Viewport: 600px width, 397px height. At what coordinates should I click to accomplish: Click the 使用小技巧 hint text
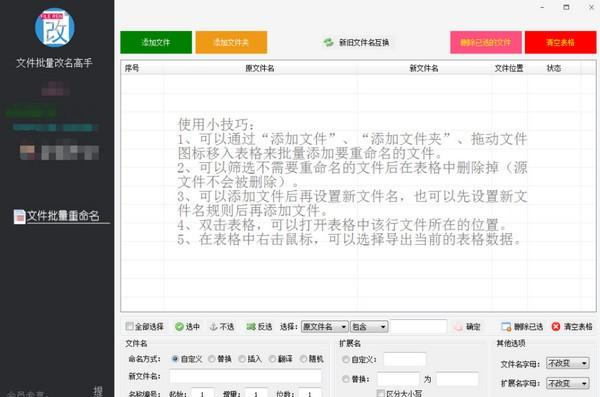(x=216, y=124)
